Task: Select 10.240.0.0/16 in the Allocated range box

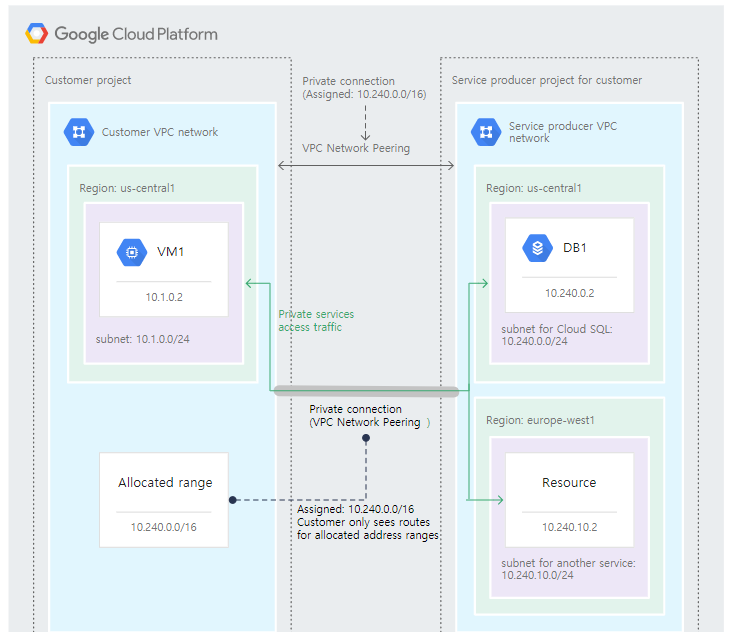Action: [x=164, y=527]
